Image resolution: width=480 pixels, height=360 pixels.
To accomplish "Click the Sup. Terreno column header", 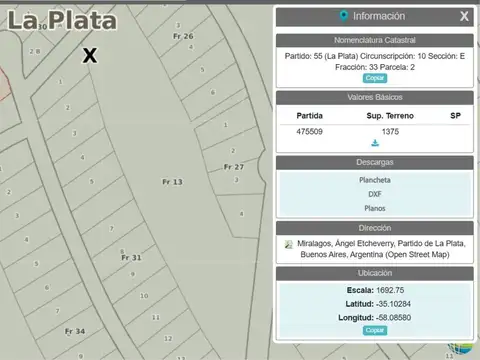I will click(390, 116).
